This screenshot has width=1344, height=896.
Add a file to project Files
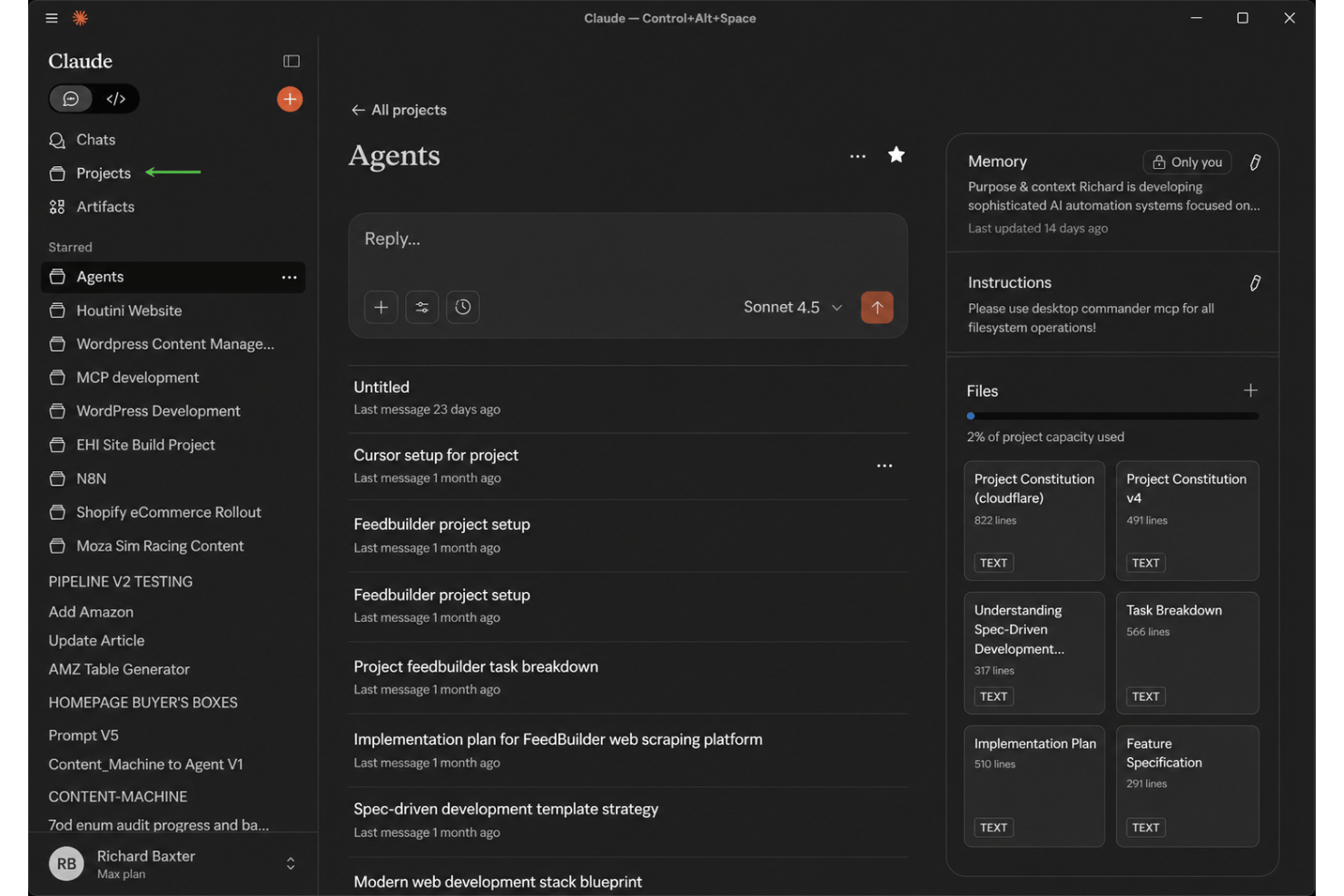pos(1250,390)
